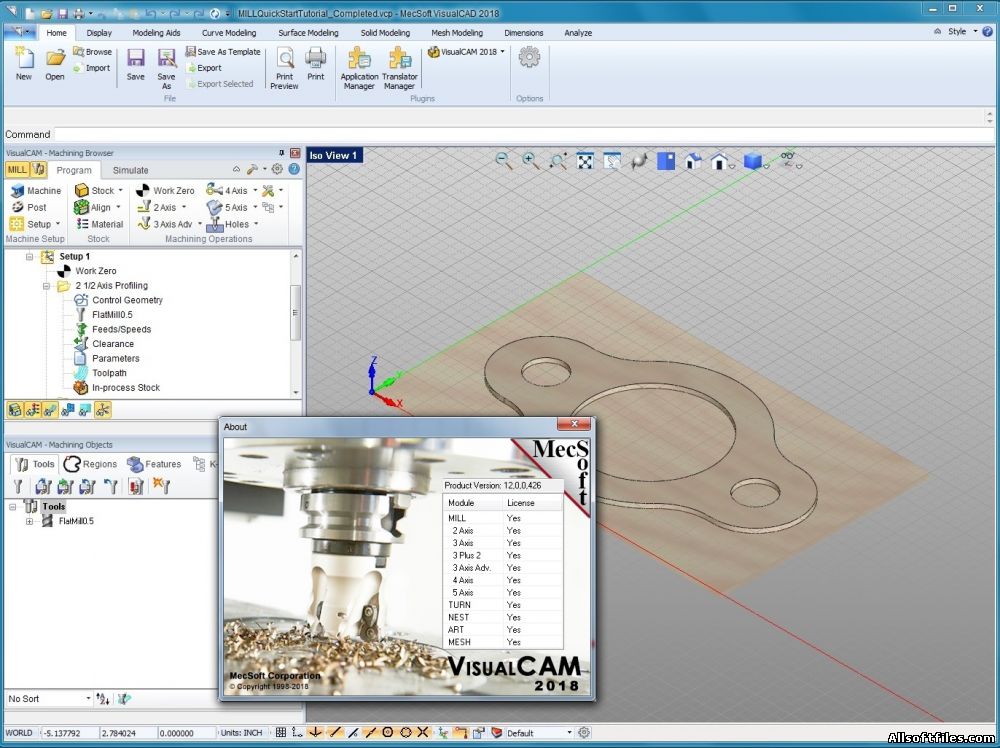Image resolution: width=1000 pixels, height=748 pixels.
Task: Expand the FlatMill0.5 tool node
Action: pyautogui.click(x=29, y=521)
